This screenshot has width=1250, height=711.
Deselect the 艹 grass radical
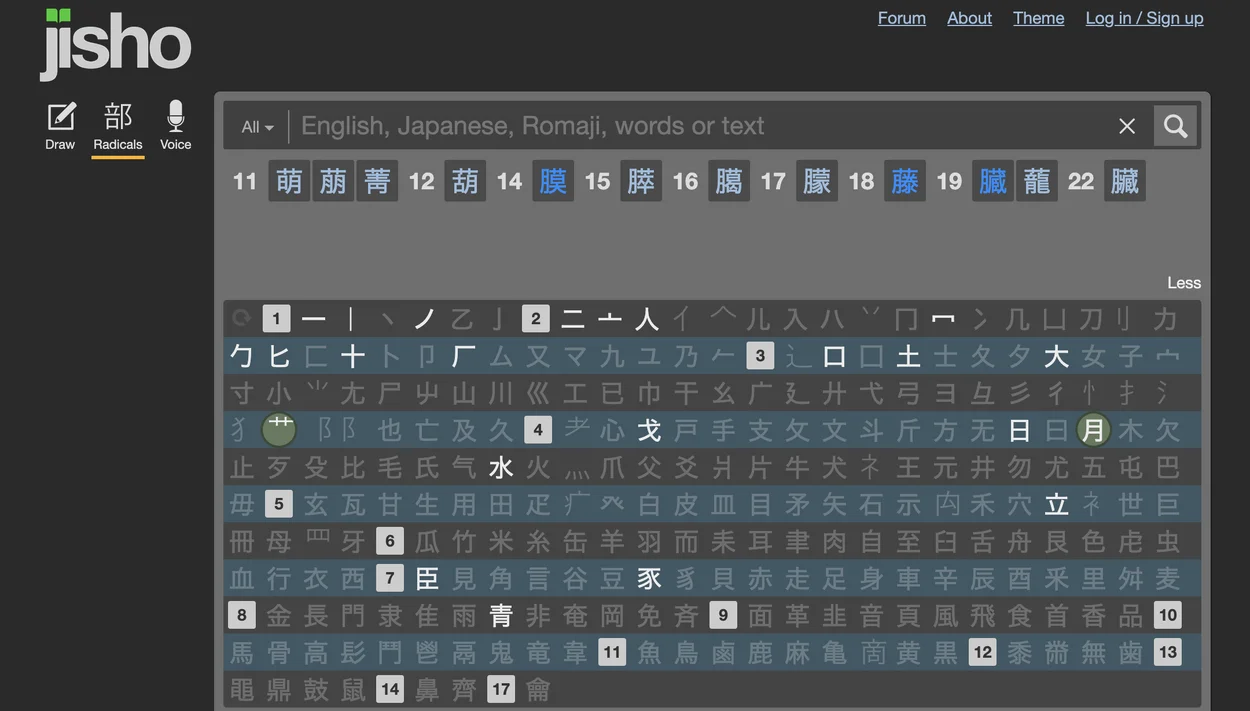click(278, 430)
